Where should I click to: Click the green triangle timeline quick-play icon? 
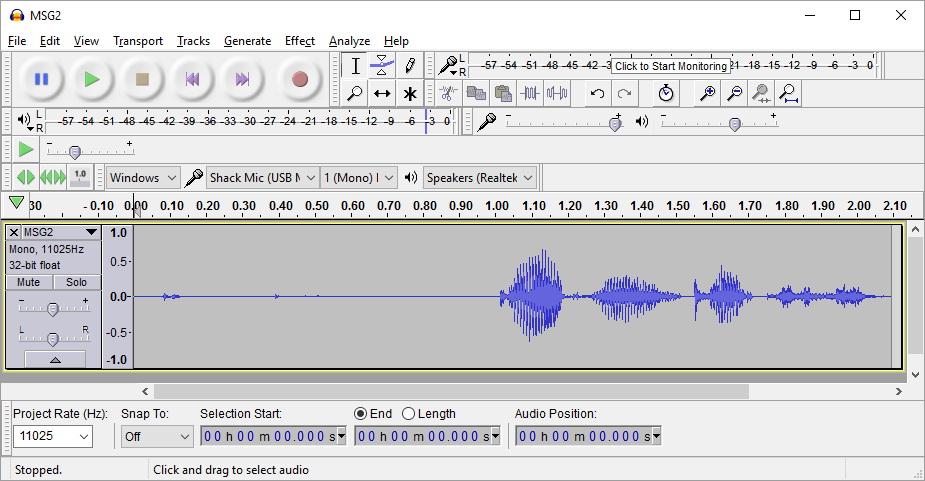pyautogui.click(x=17, y=204)
